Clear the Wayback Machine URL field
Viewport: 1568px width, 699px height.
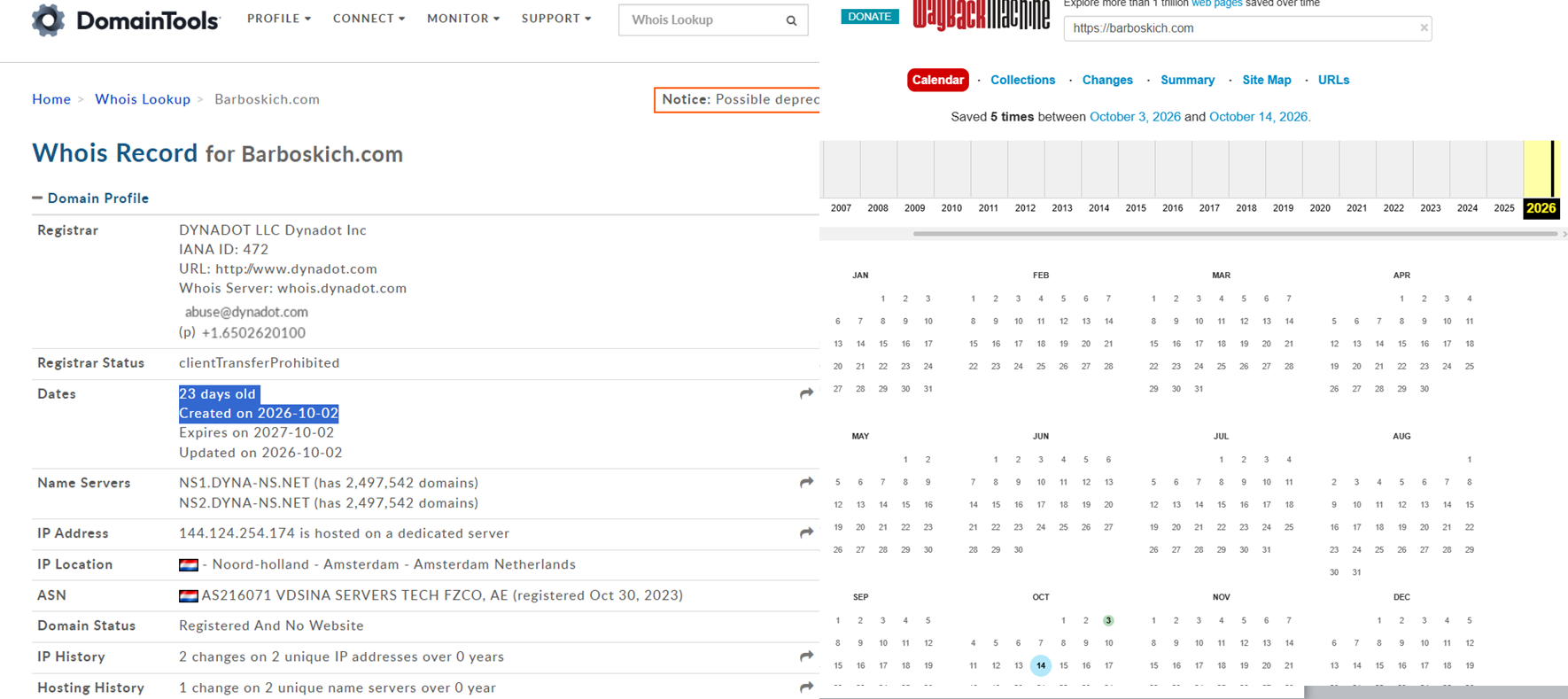1424,27
